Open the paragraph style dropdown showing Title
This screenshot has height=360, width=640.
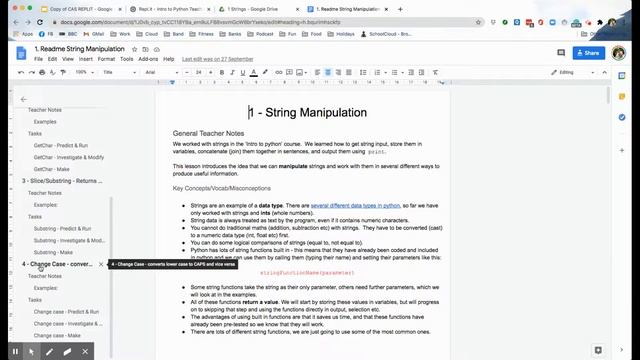tap(120, 72)
